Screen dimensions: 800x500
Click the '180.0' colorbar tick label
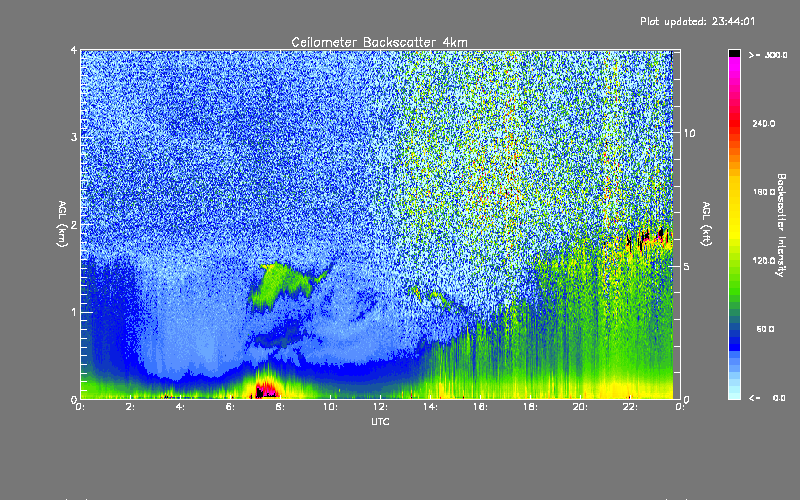[764, 192]
